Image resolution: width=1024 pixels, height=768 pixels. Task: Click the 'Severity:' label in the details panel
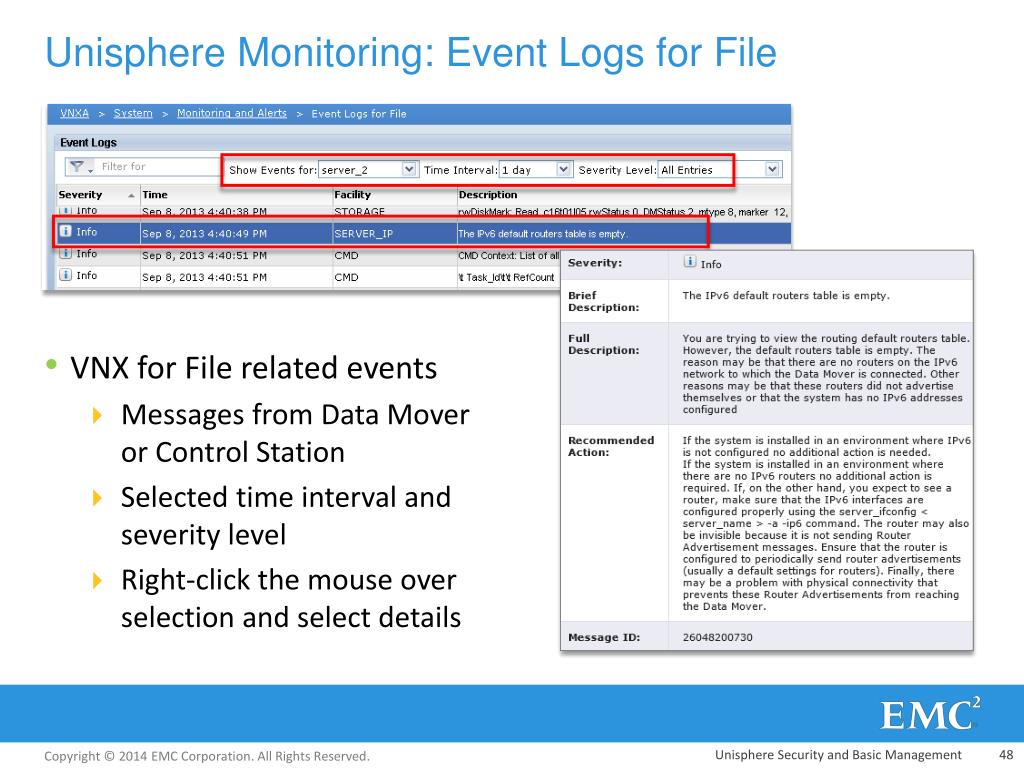(x=595, y=263)
